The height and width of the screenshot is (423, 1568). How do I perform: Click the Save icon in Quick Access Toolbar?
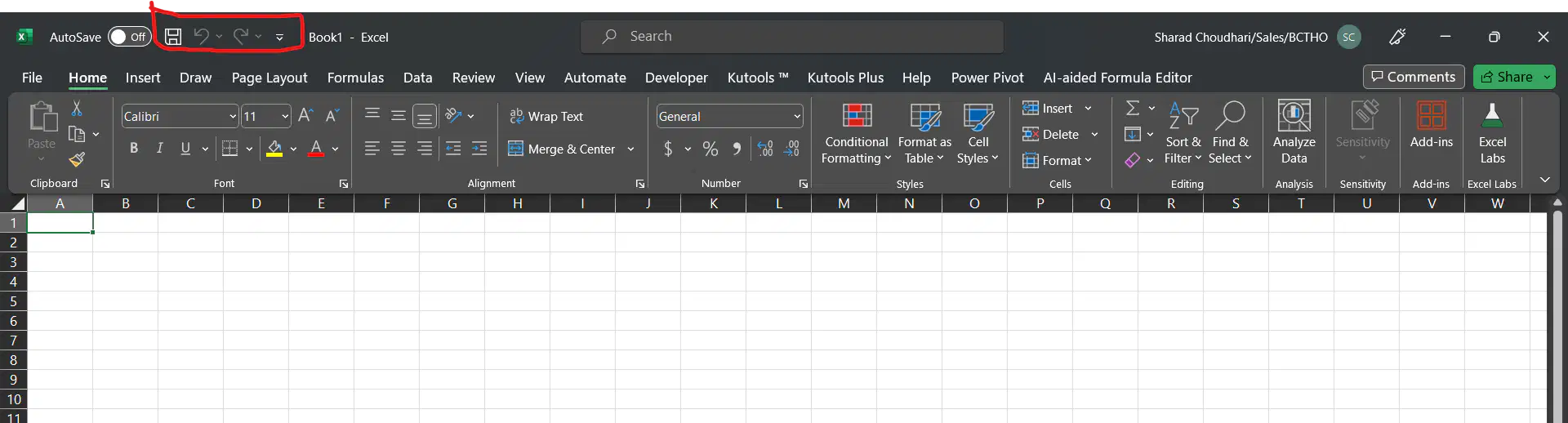[173, 37]
